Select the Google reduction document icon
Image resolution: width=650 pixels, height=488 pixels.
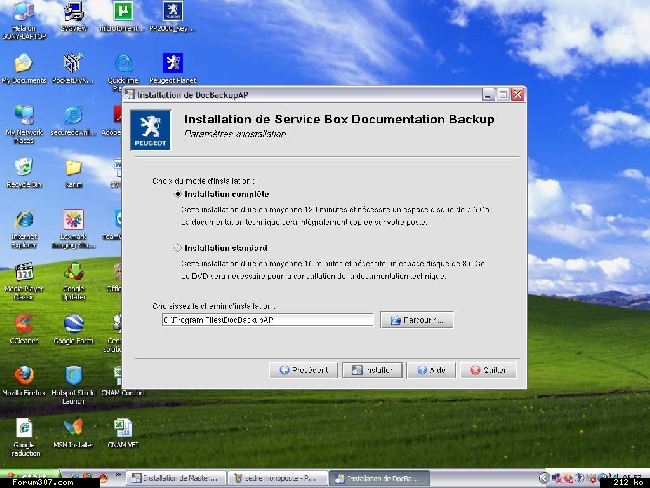24,437
